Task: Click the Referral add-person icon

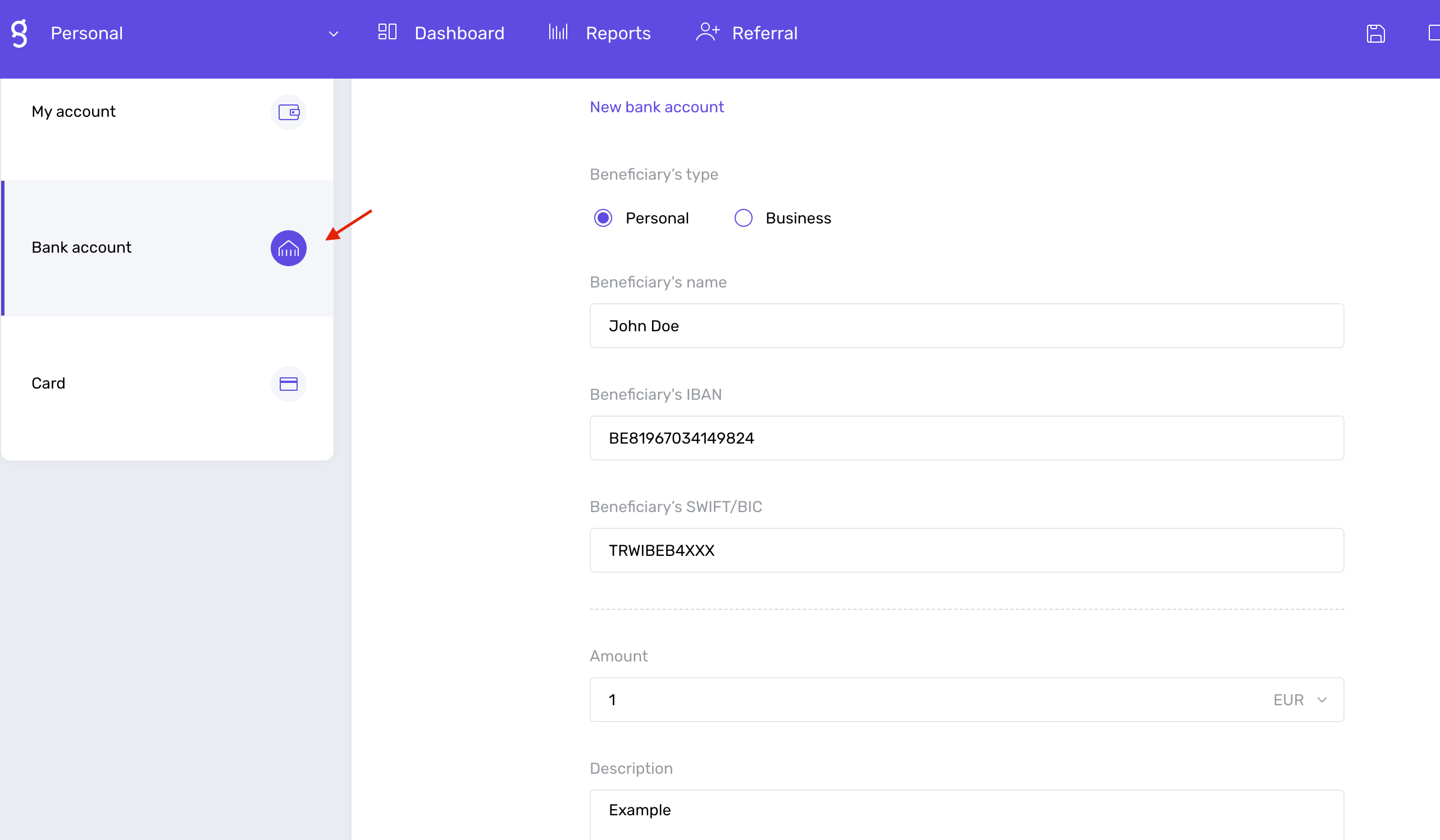Action: [x=707, y=33]
